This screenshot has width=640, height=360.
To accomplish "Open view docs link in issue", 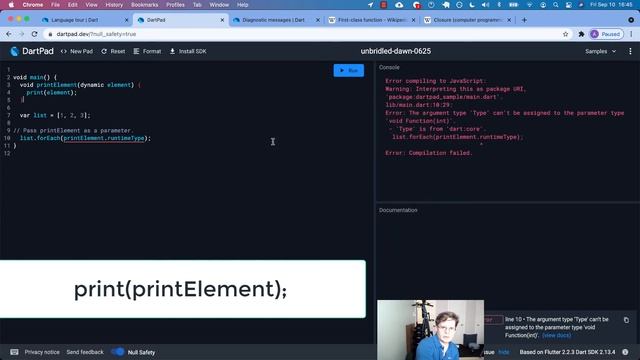I will coord(556,336).
